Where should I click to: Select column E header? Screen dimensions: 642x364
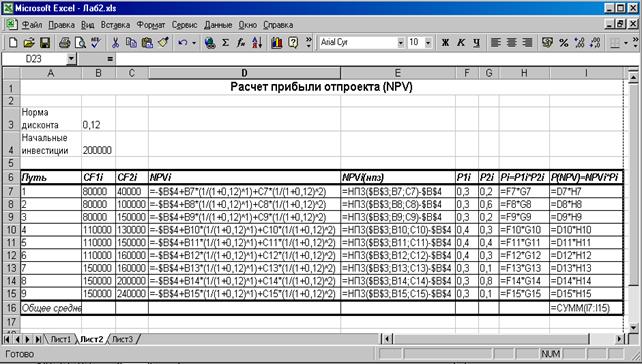pos(398,73)
